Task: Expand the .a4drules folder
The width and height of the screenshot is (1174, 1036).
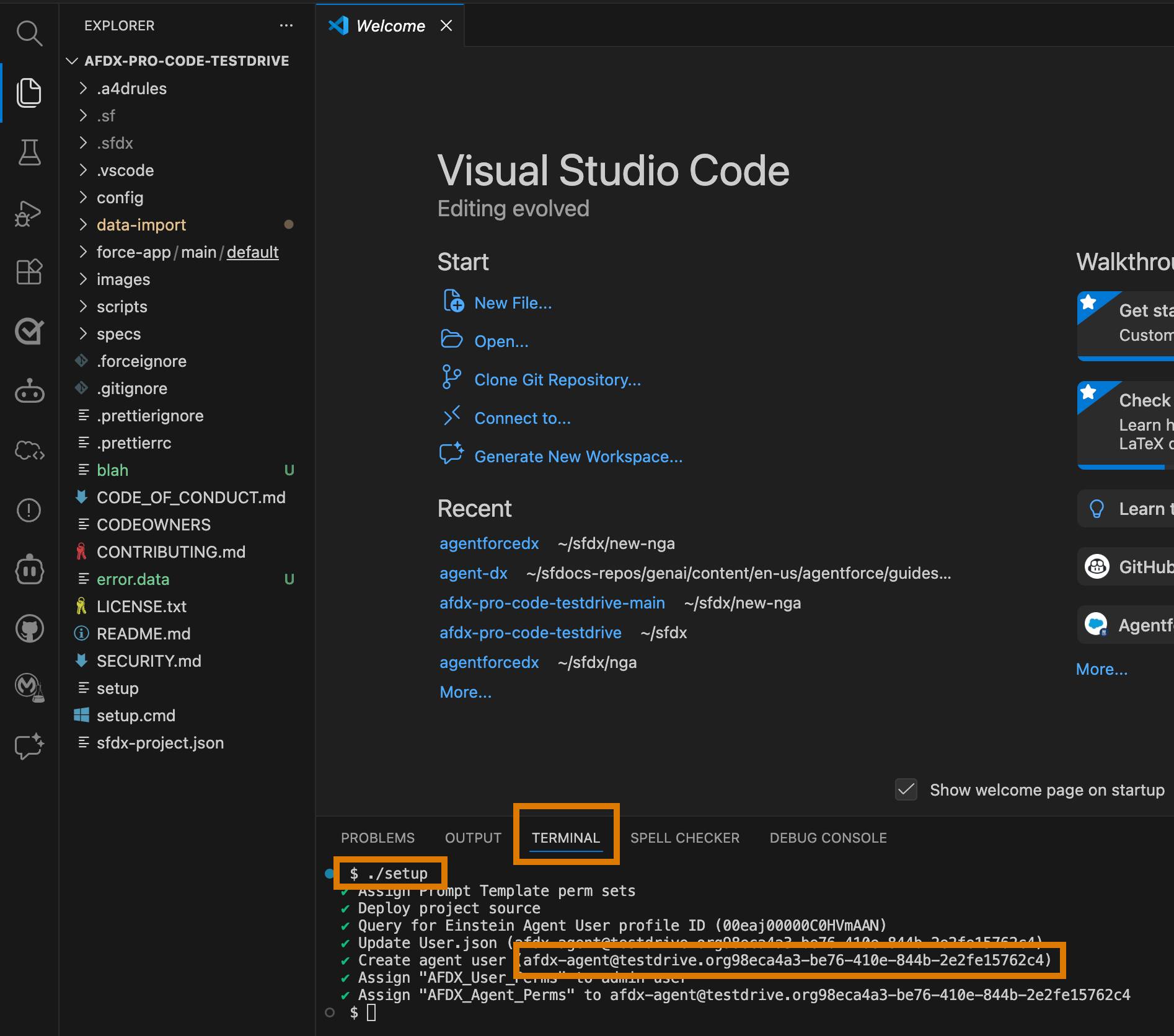Action: [x=83, y=89]
